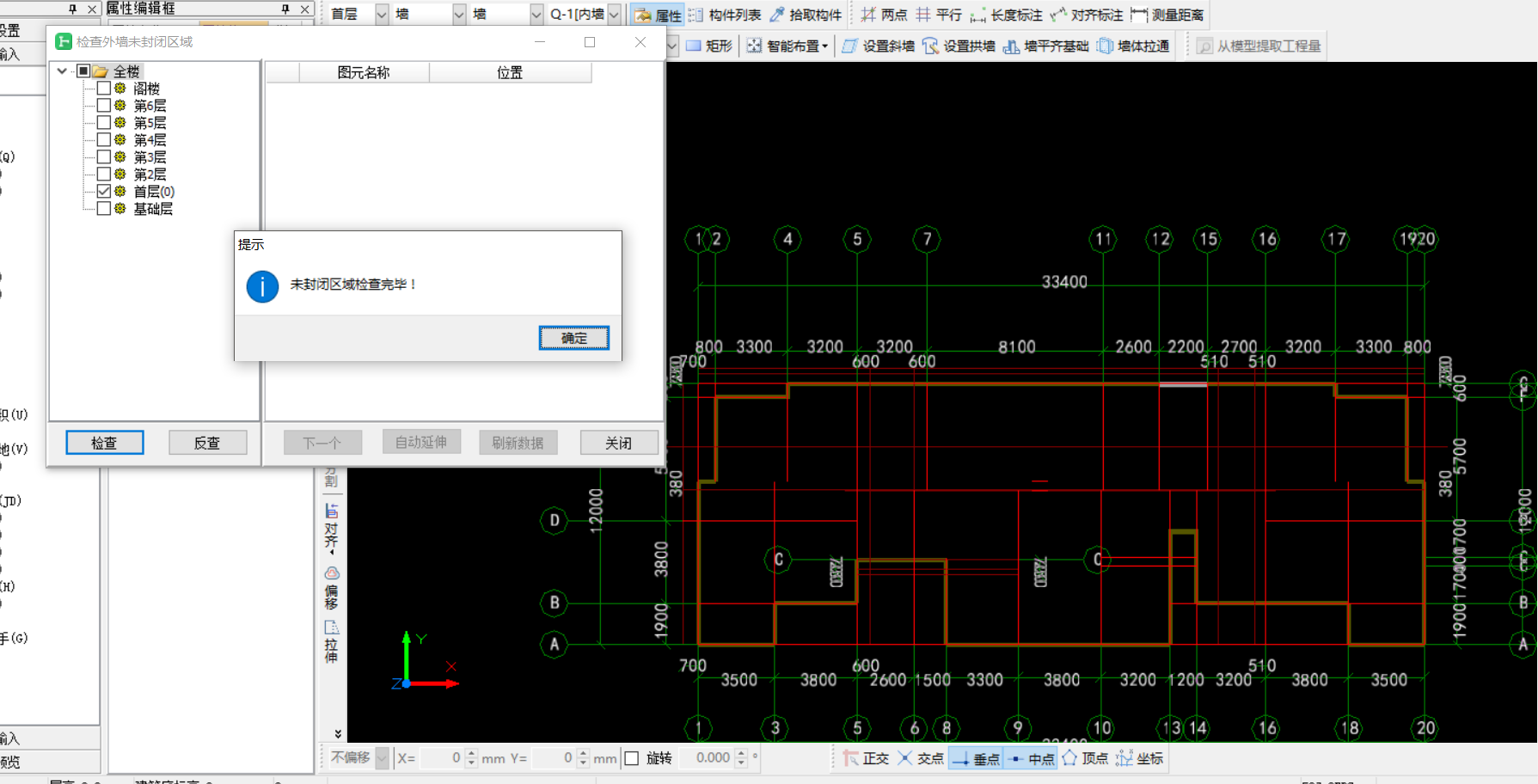
Task: Check the 第3层 floor checkbox
Action: (x=104, y=156)
